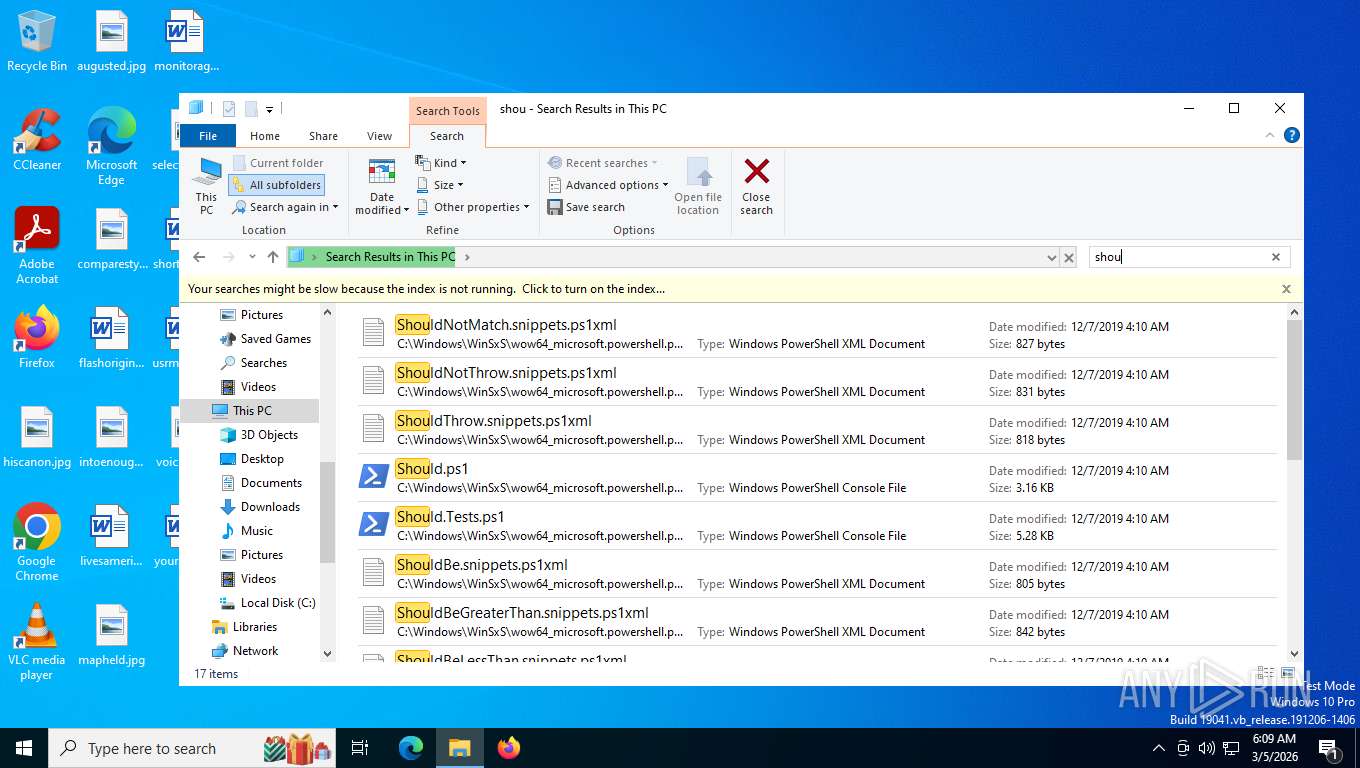Toggle All subfolders search option
This screenshot has width=1360, height=768.
(276, 185)
